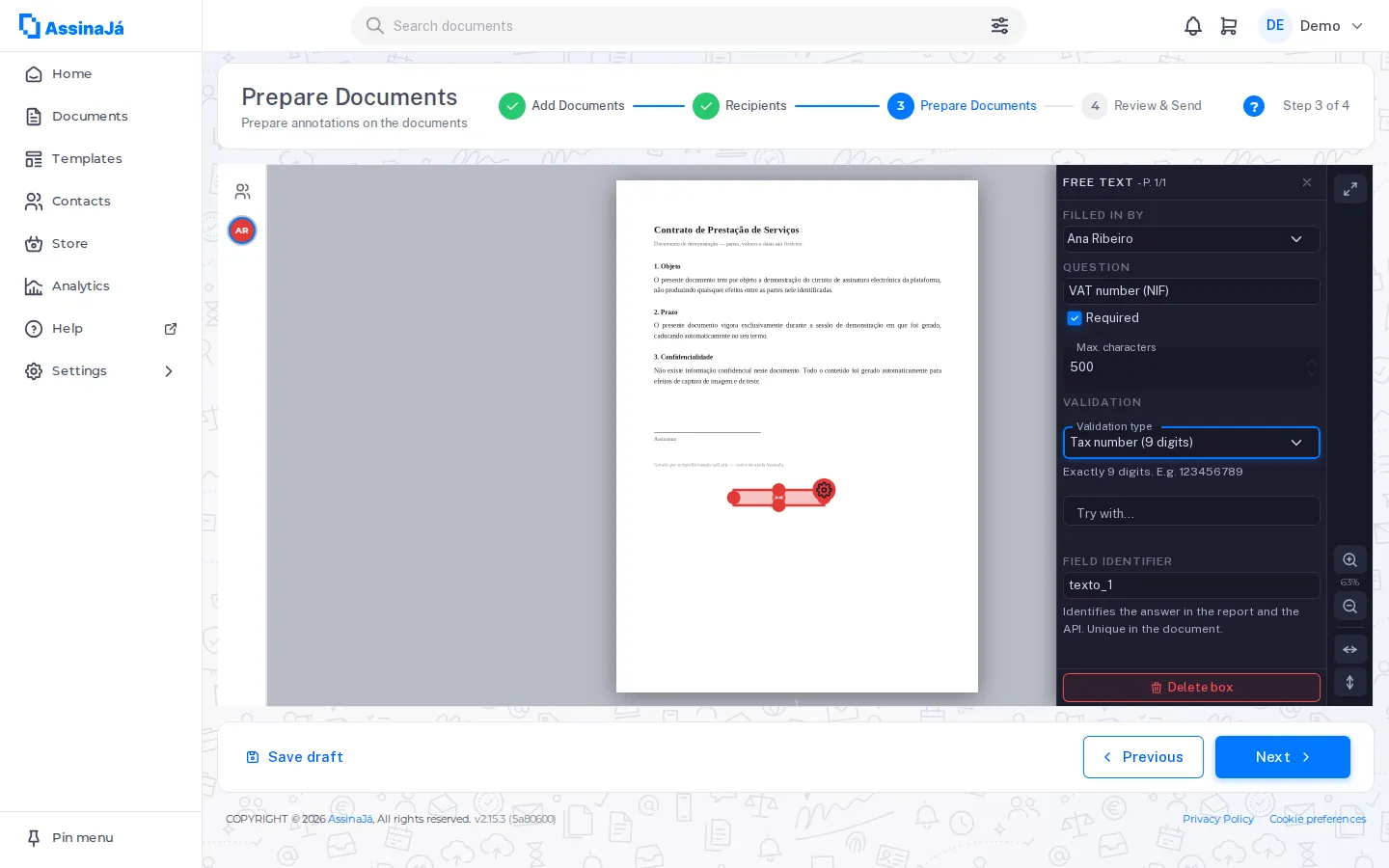The height and width of the screenshot is (868, 1389).
Task: Click the AssinaJá logo
Action: [x=72, y=27]
